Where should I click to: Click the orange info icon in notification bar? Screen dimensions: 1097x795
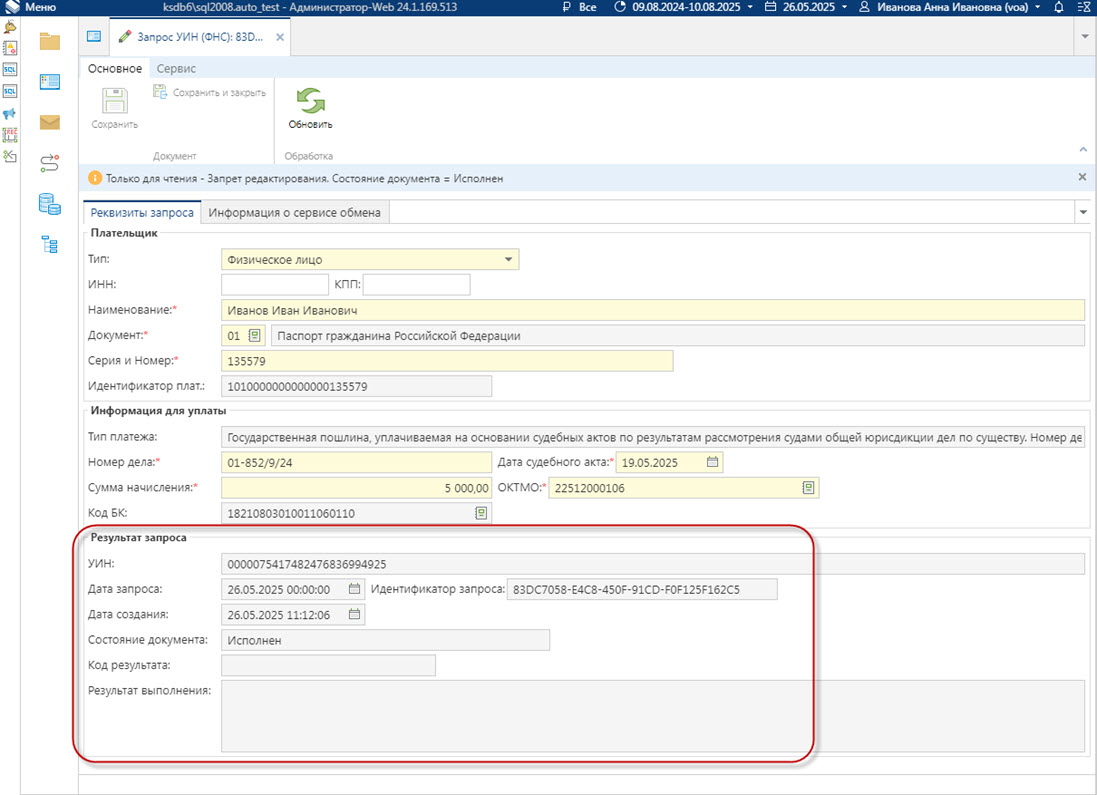pyautogui.click(x=94, y=178)
